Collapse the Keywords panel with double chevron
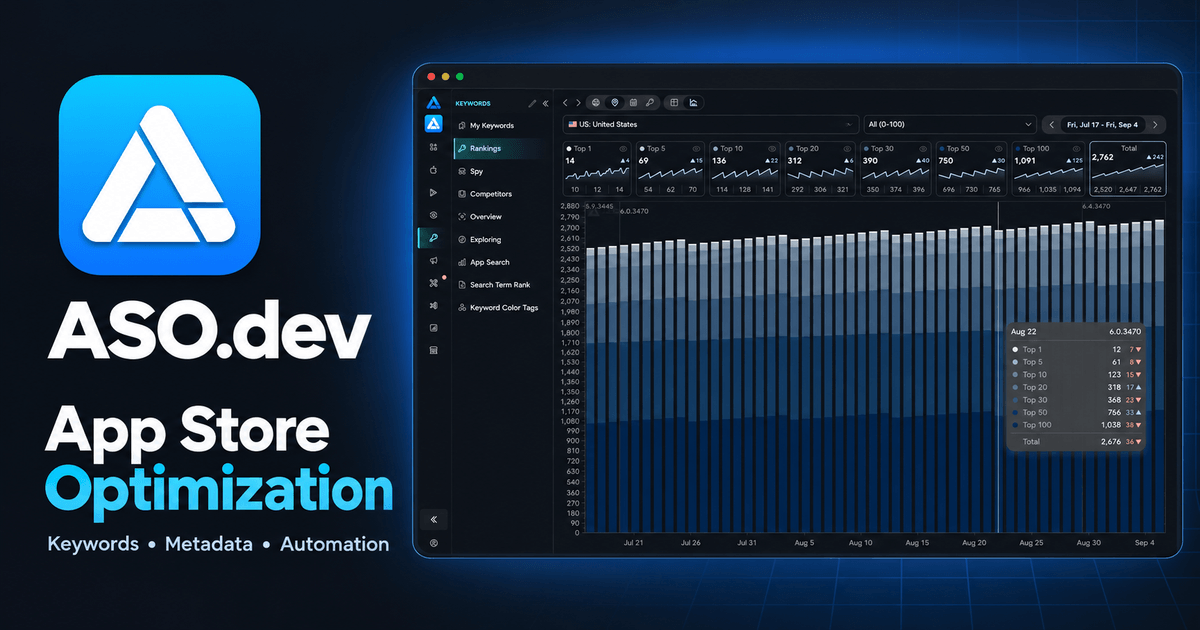The image size is (1200, 630). [546, 103]
